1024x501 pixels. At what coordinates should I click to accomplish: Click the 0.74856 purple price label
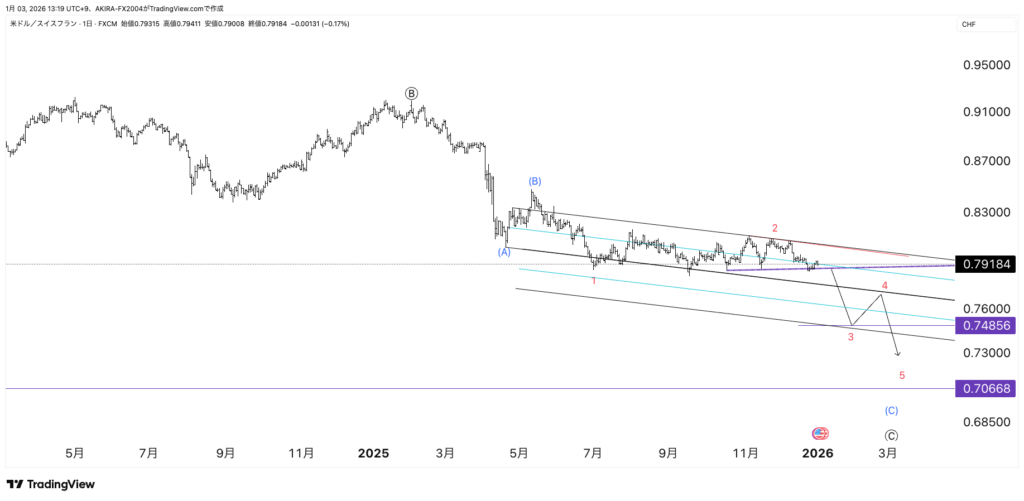click(x=987, y=326)
